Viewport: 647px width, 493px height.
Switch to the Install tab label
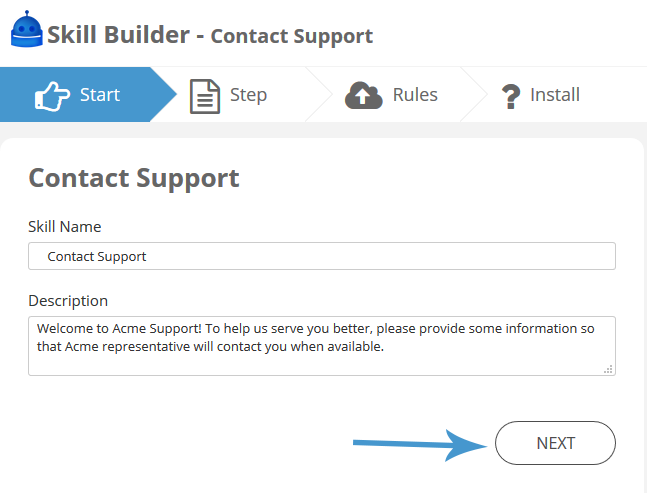(555, 94)
